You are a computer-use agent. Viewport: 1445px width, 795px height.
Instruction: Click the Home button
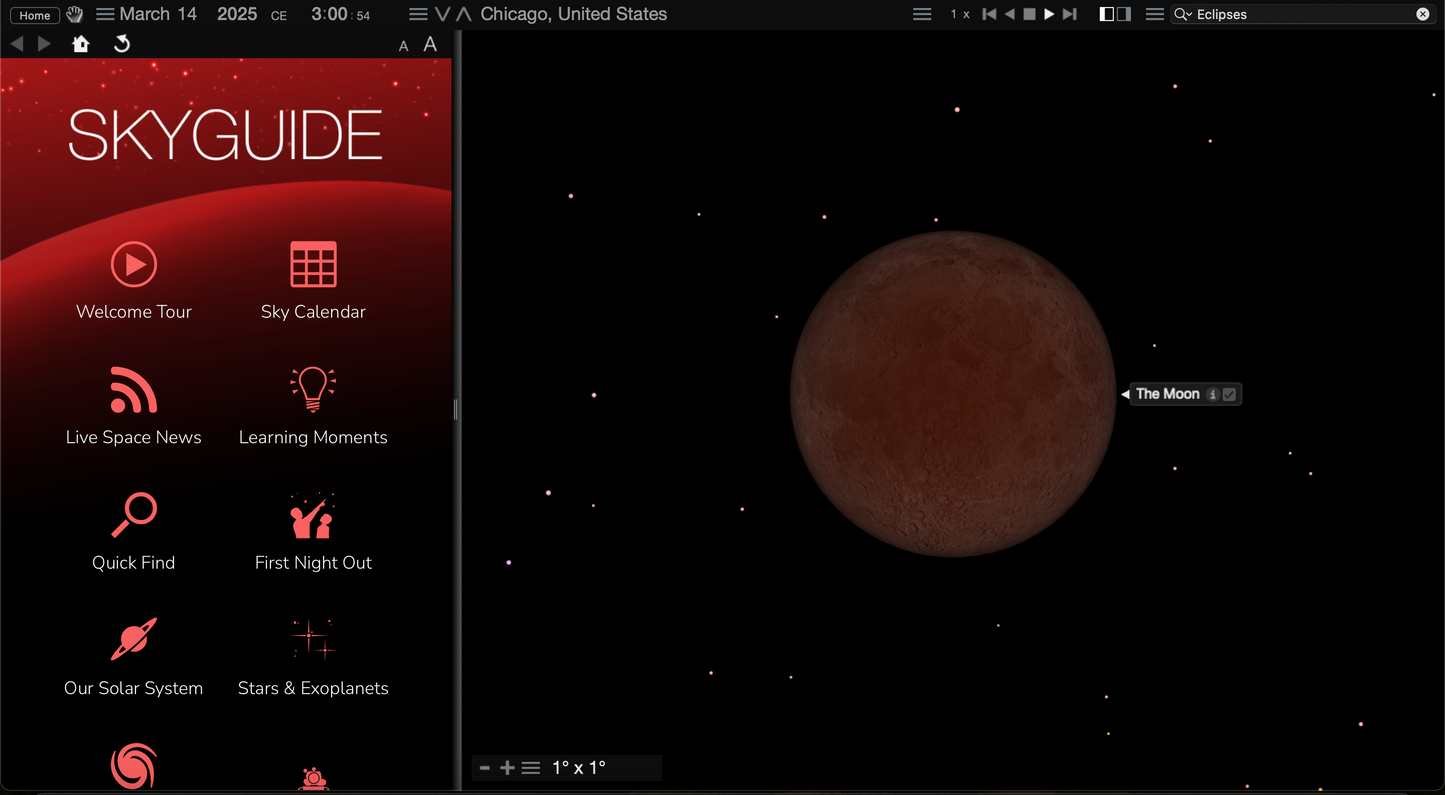point(35,15)
